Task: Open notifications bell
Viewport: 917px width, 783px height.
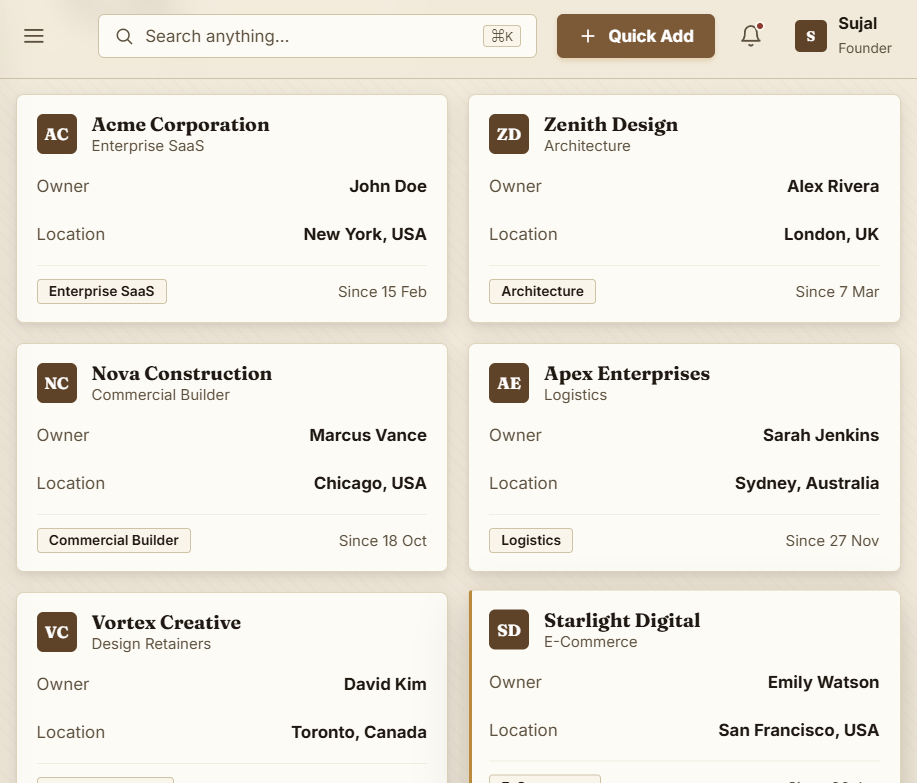Action: 751,36
